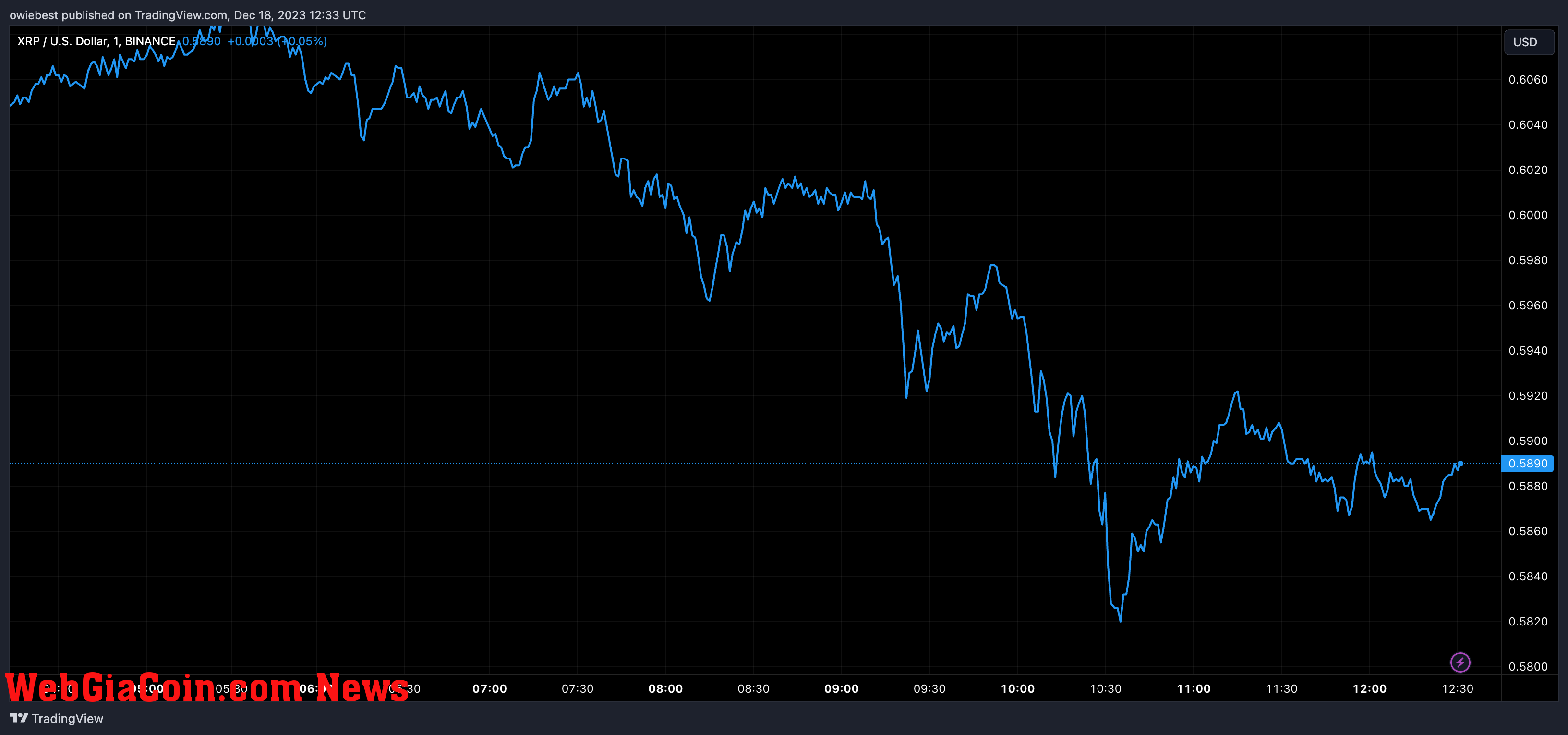Click the 09:00 time axis label
Viewport: 1568px width, 735px height.
(841, 689)
